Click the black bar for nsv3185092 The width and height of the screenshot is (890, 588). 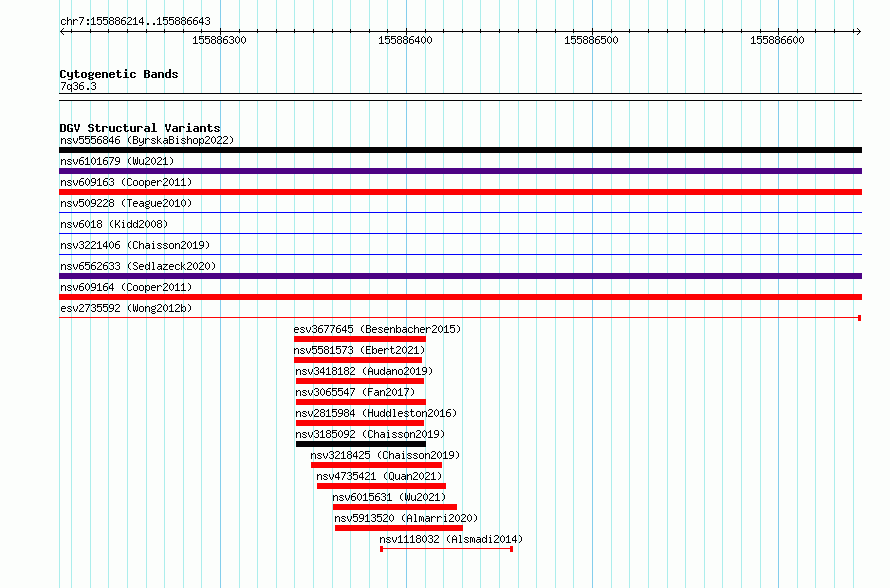[x=361, y=444]
